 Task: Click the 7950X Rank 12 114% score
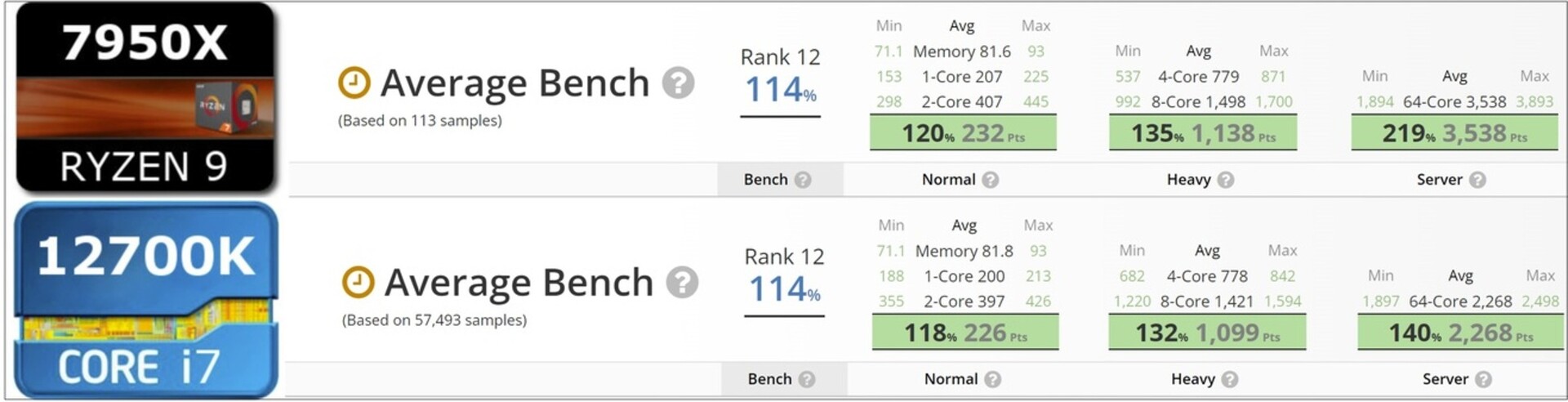click(x=780, y=81)
